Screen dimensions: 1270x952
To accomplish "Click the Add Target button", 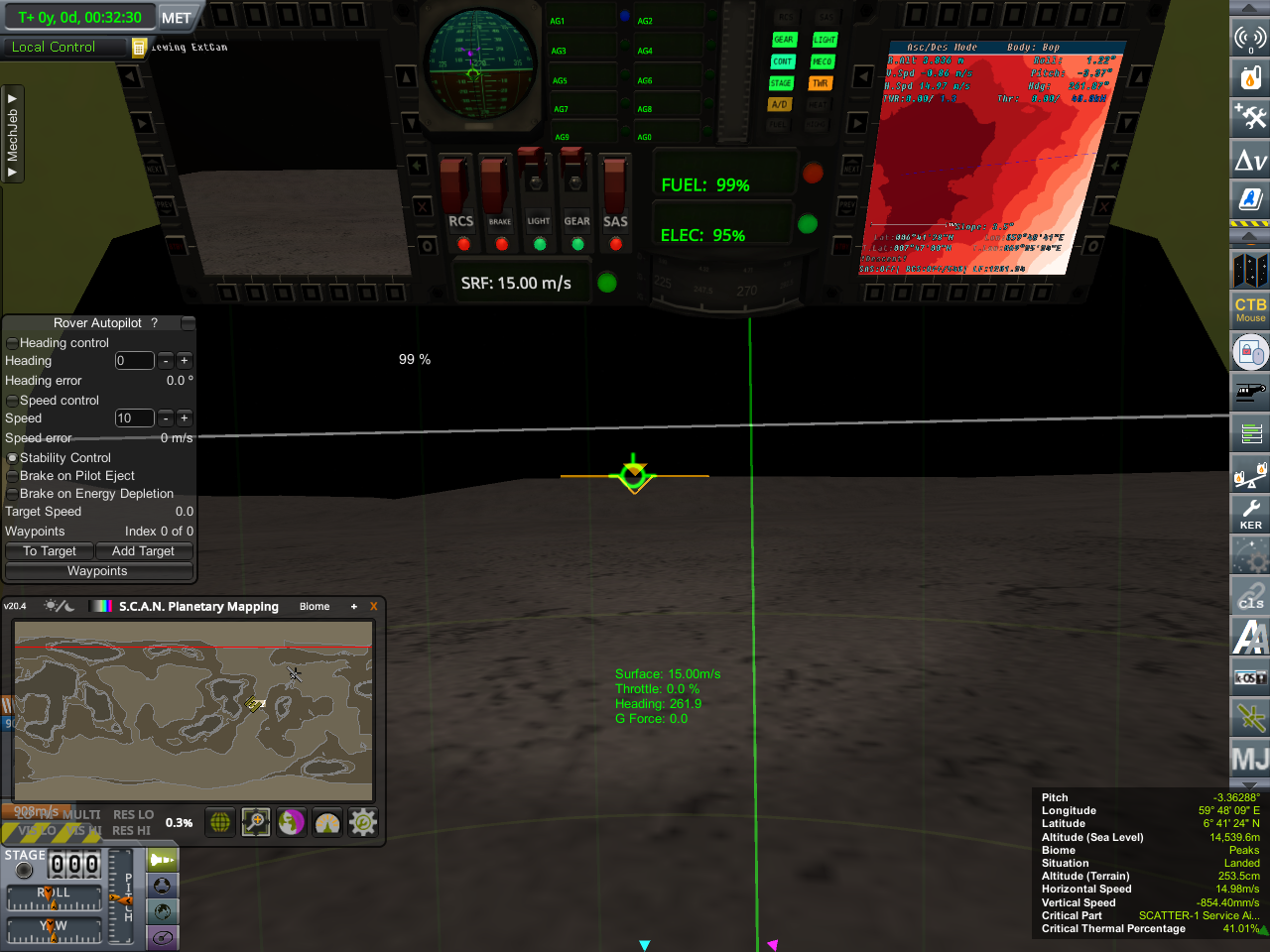I will click(143, 551).
